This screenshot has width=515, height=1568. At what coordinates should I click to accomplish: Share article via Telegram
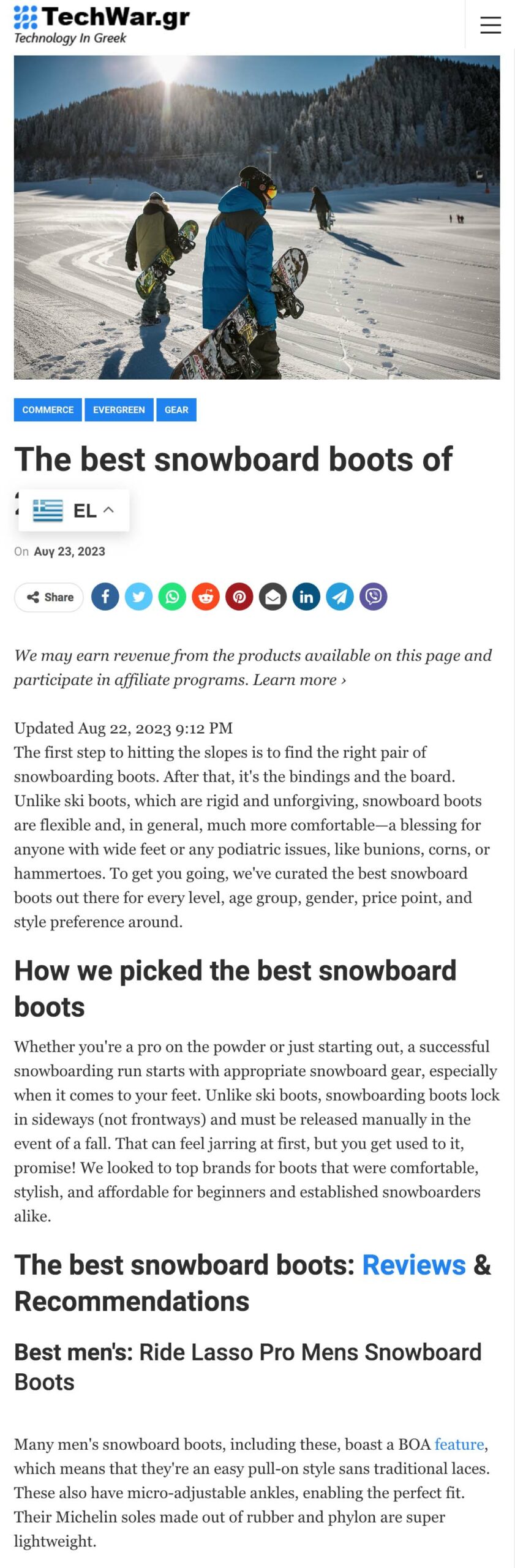[x=340, y=597]
